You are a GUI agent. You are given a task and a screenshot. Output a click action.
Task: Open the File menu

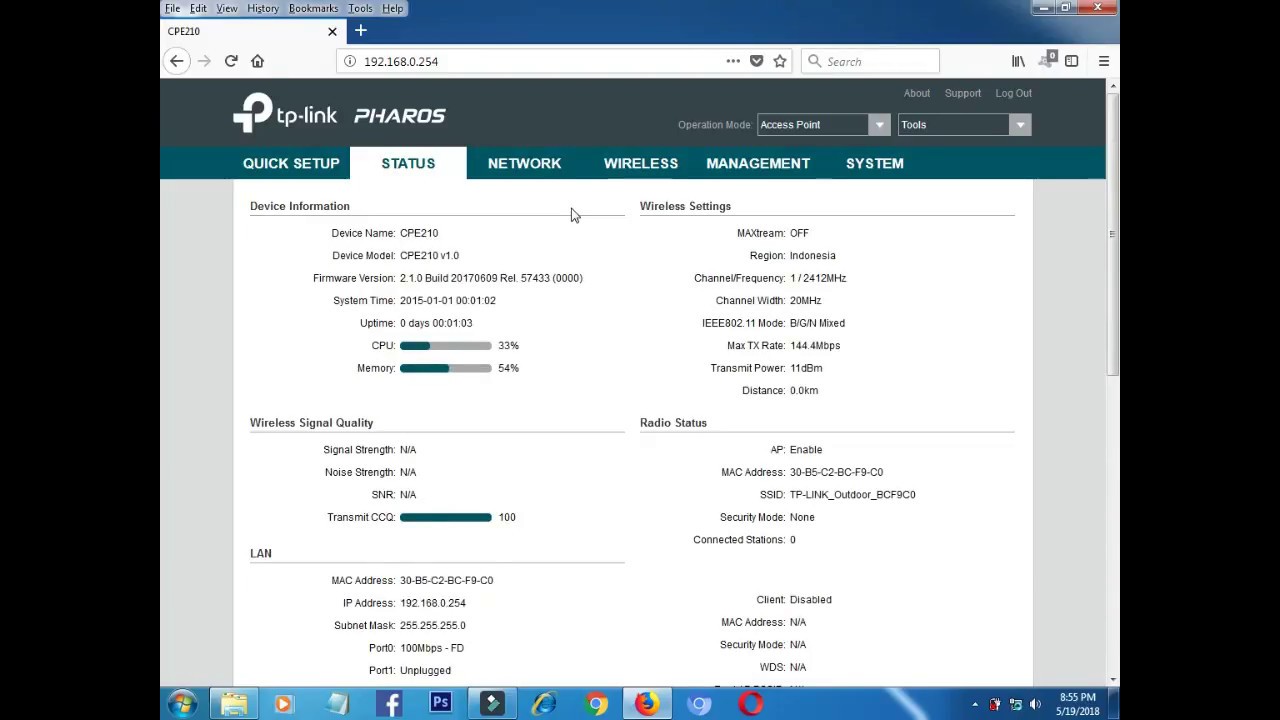[173, 8]
